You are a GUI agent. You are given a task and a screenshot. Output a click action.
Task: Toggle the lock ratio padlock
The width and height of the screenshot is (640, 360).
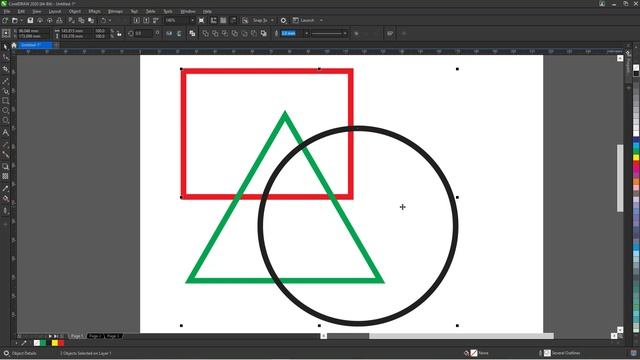point(119,34)
